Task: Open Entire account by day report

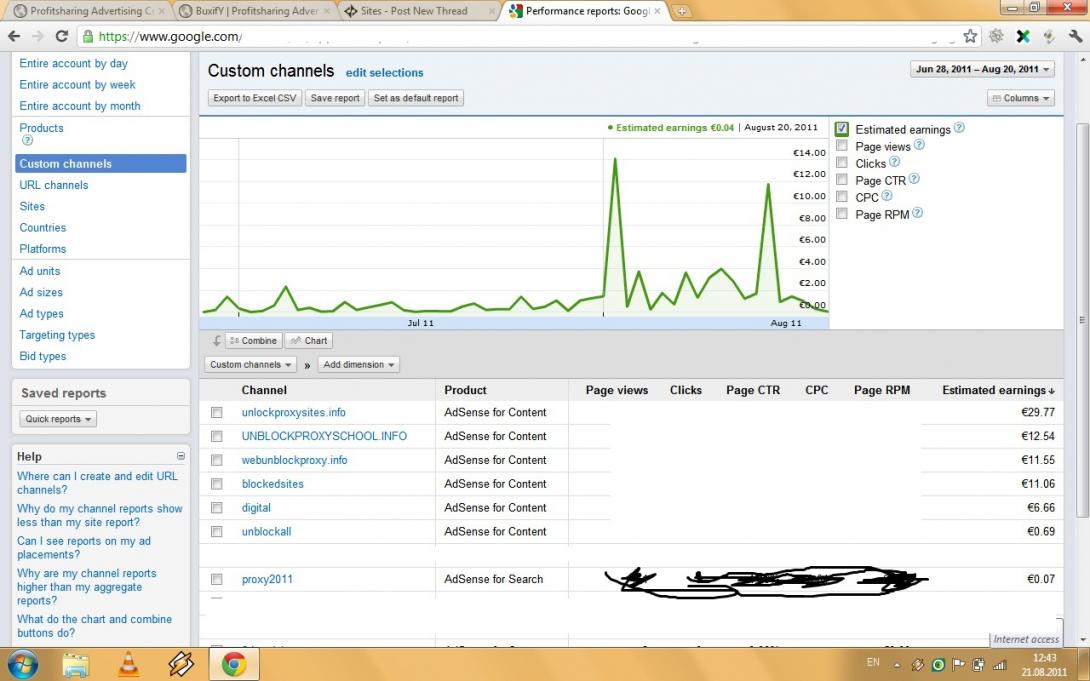Action: (74, 63)
